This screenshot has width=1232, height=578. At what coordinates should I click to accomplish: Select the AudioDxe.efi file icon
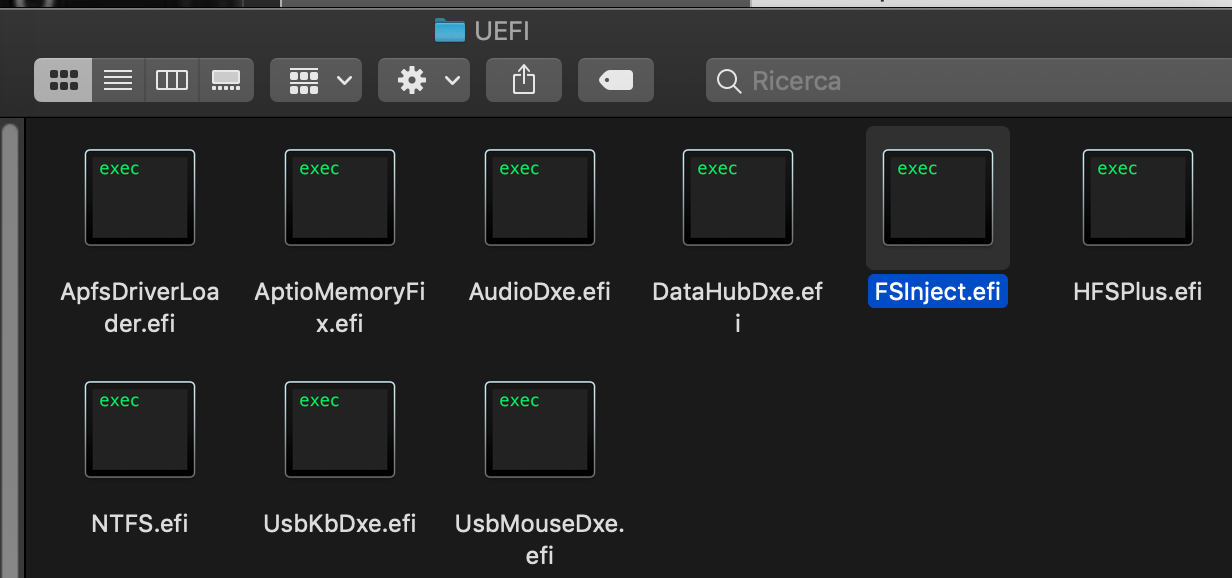pos(540,198)
